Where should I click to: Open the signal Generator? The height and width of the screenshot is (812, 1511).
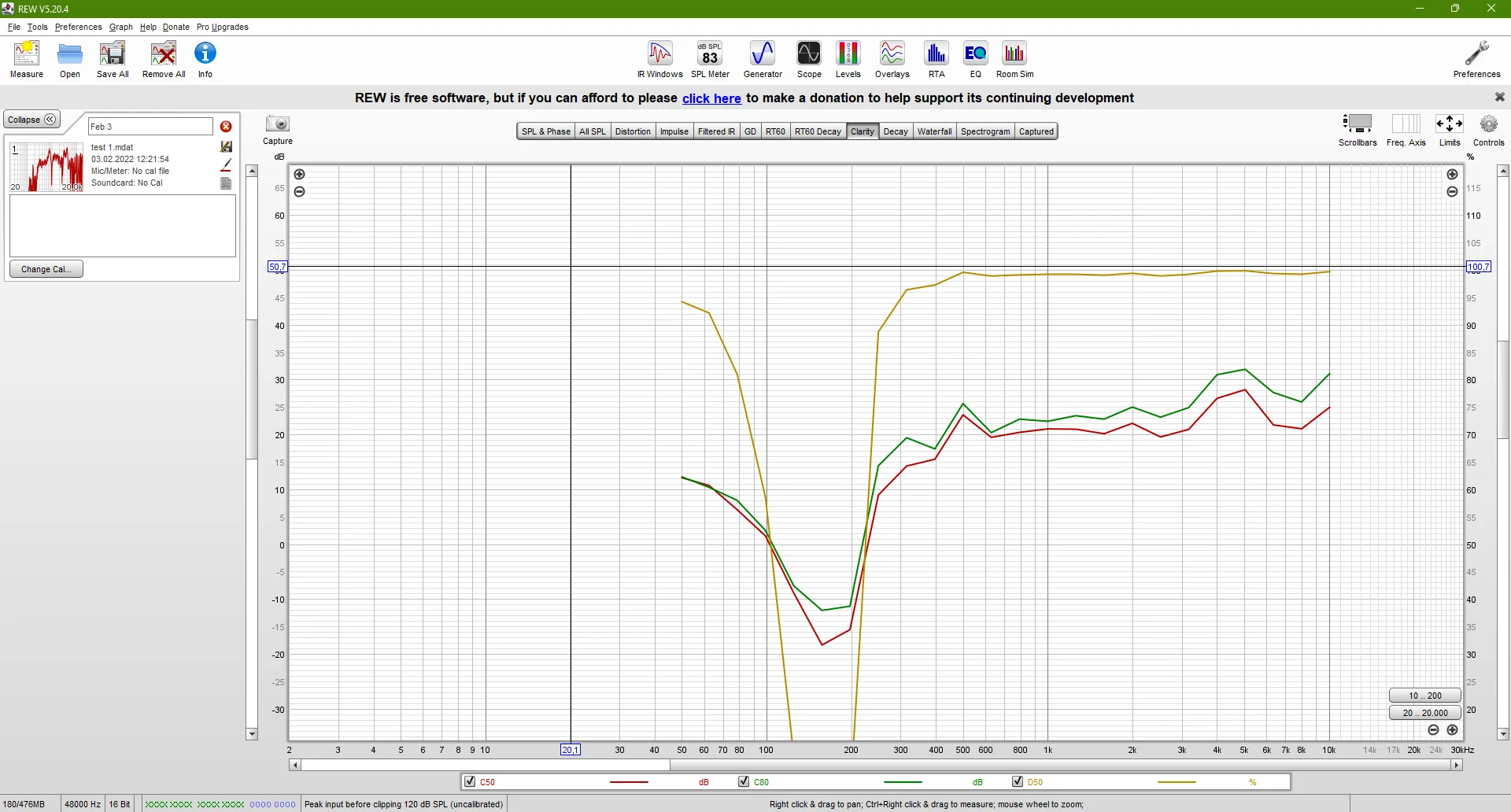point(763,59)
